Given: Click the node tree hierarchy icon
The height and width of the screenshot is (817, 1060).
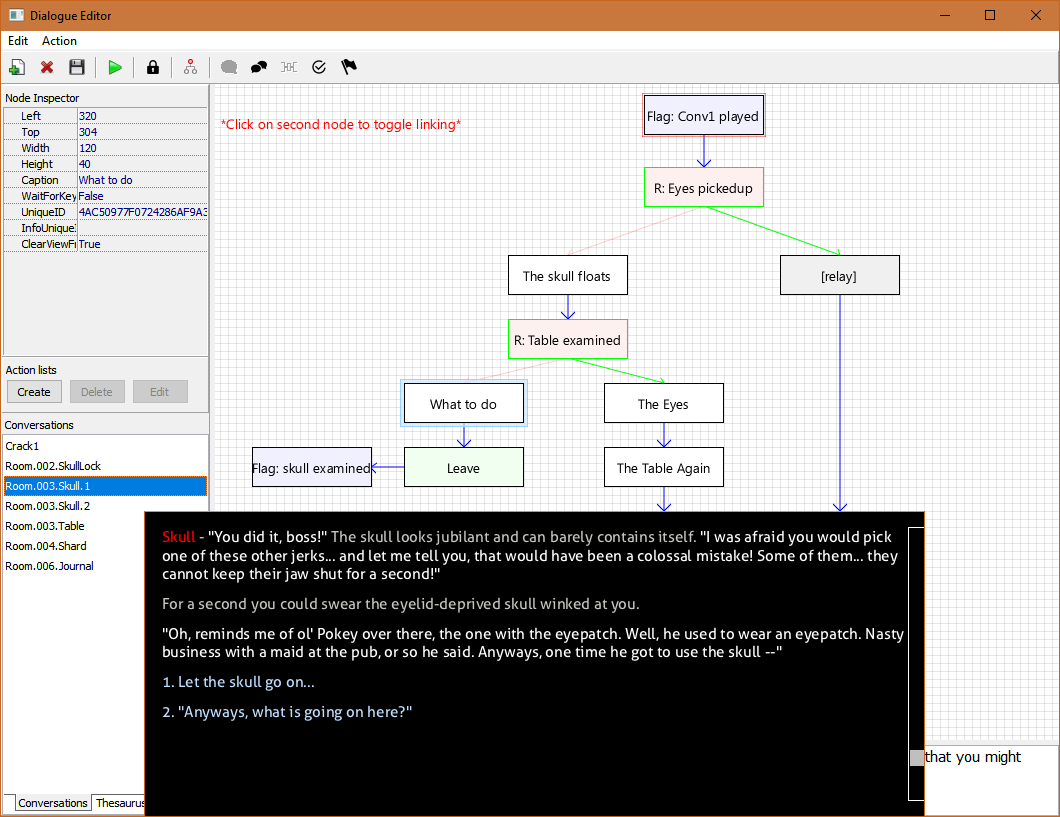Looking at the screenshot, I should pos(190,67).
